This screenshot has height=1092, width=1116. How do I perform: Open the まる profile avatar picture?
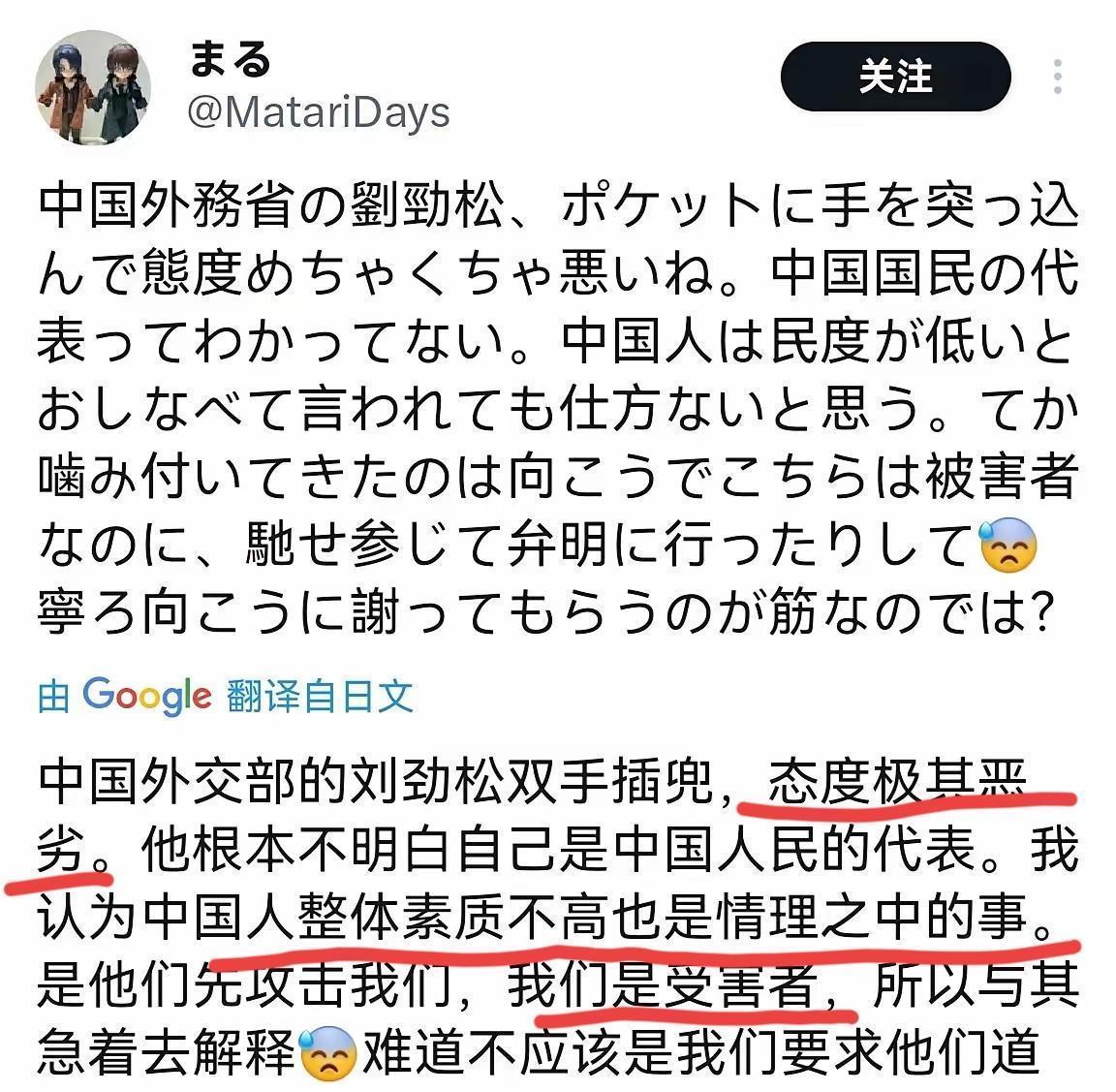point(93,87)
